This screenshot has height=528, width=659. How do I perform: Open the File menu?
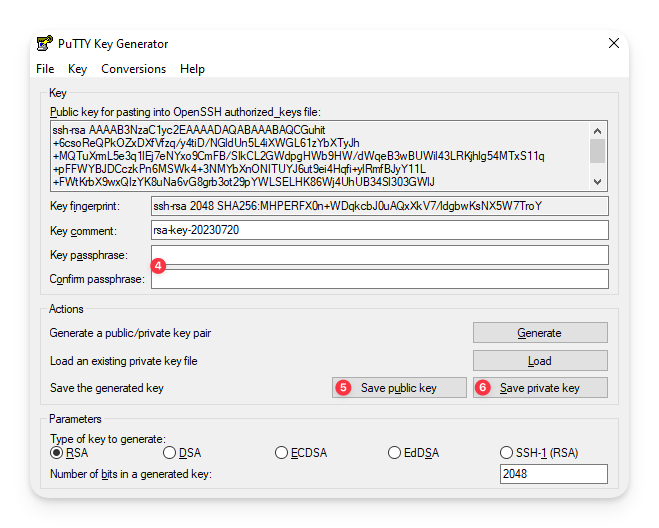(x=45, y=69)
